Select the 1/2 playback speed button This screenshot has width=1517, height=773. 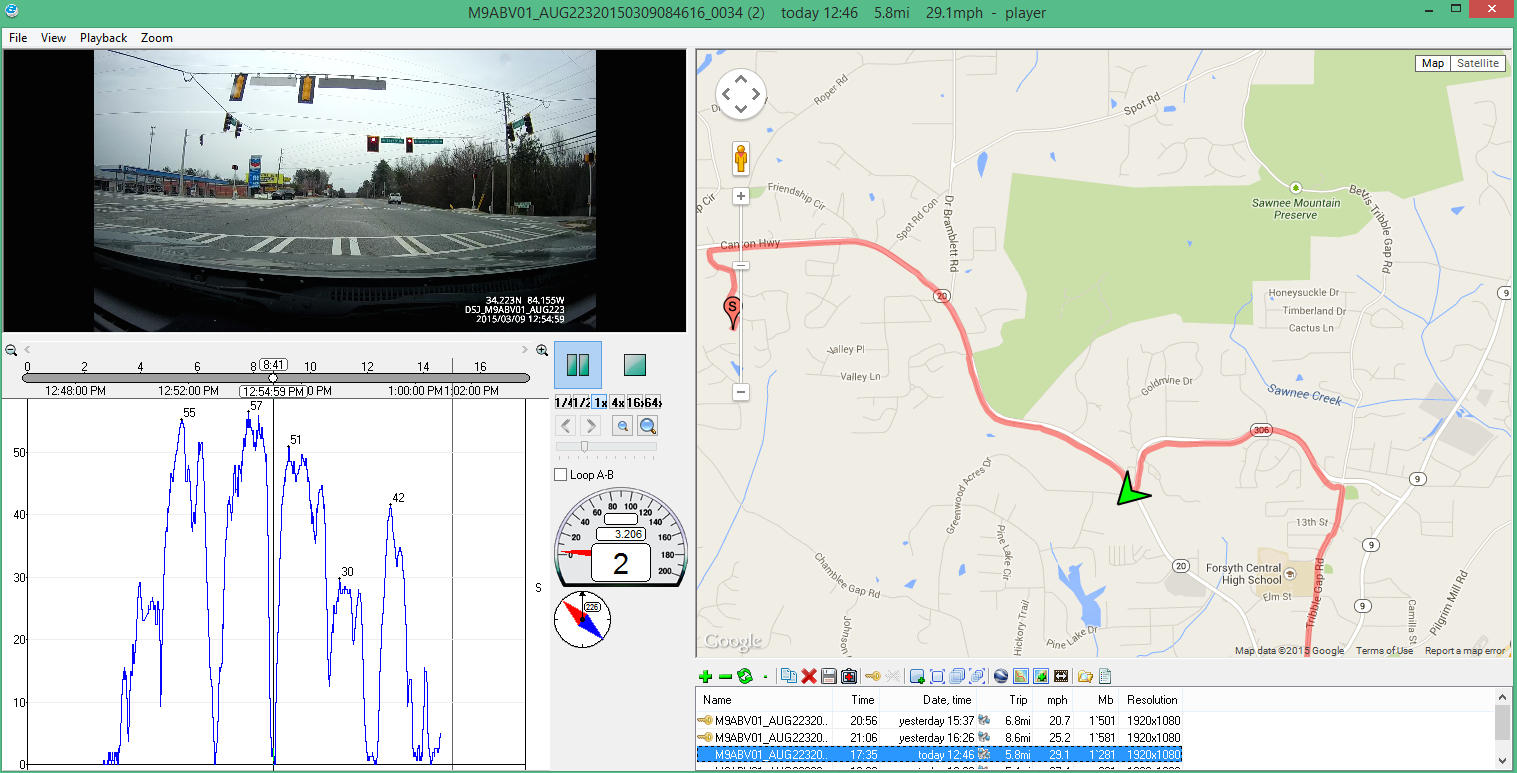click(x=581, y=402)
